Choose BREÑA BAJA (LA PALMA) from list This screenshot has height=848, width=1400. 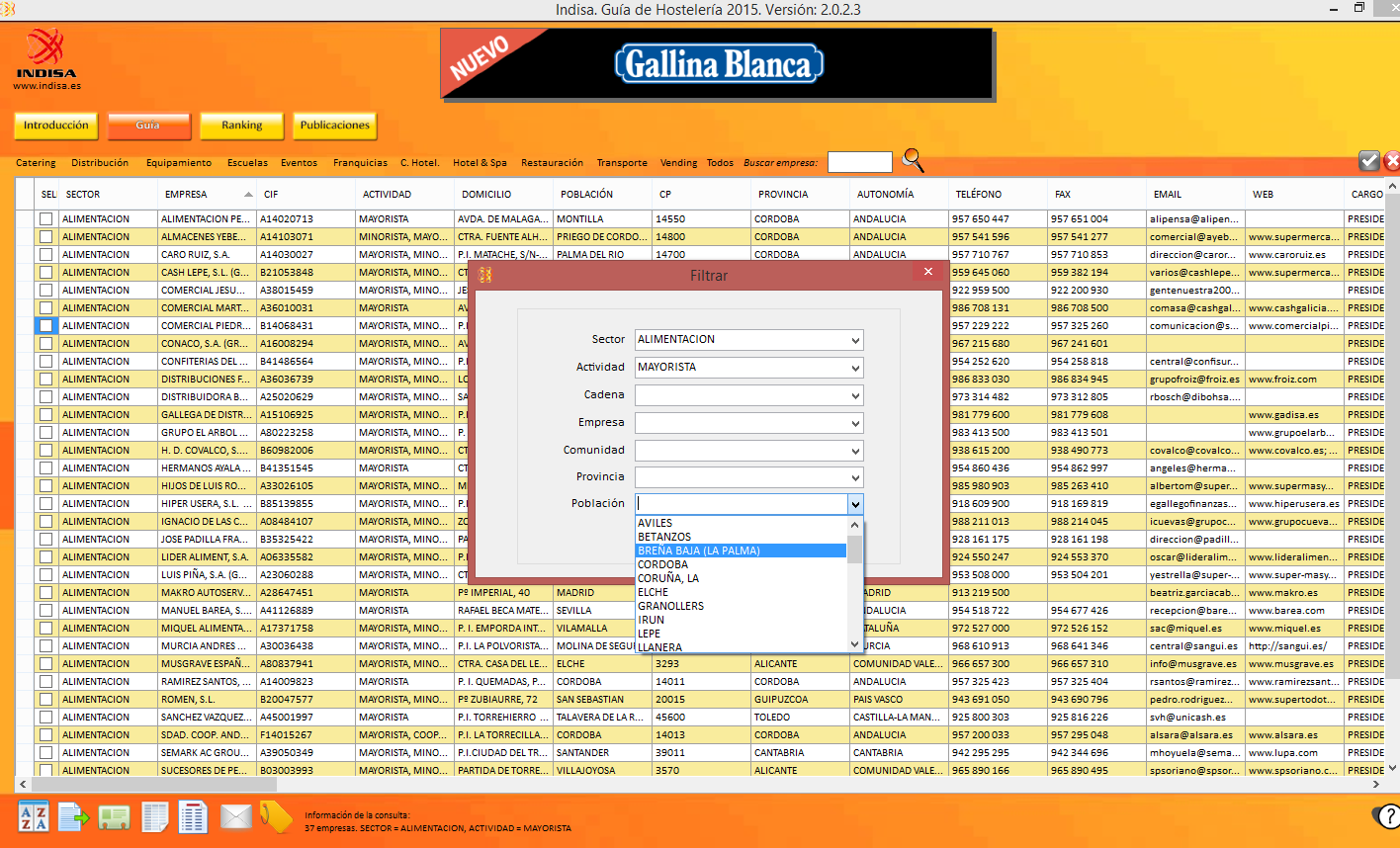point(741,551)
